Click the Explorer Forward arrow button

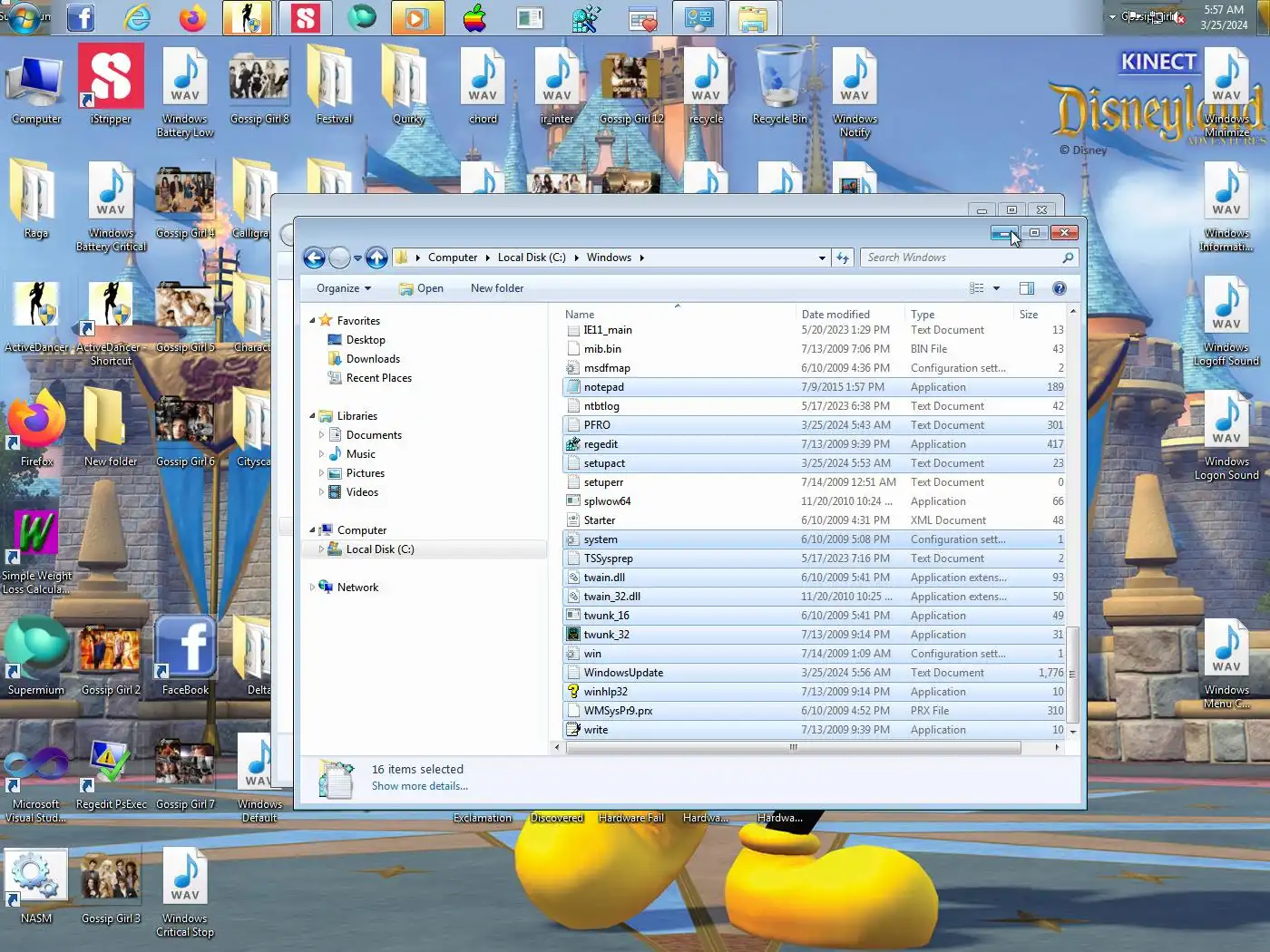pos(339,258)
